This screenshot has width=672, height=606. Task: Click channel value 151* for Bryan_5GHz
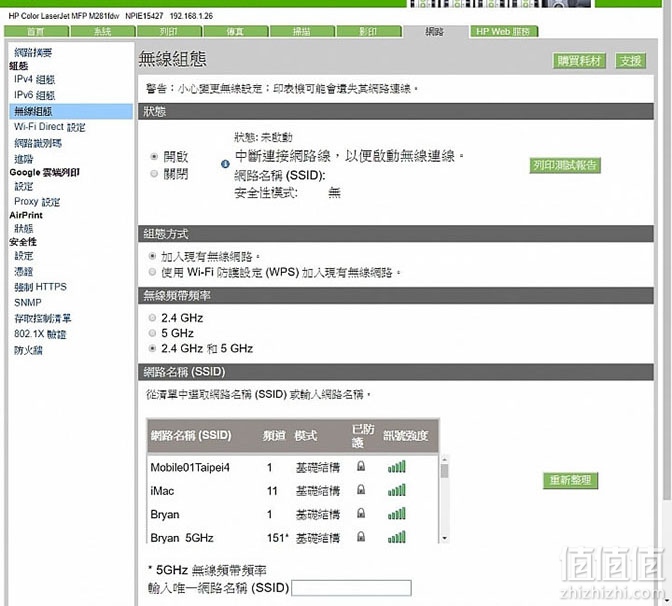[x=277, y=537]
